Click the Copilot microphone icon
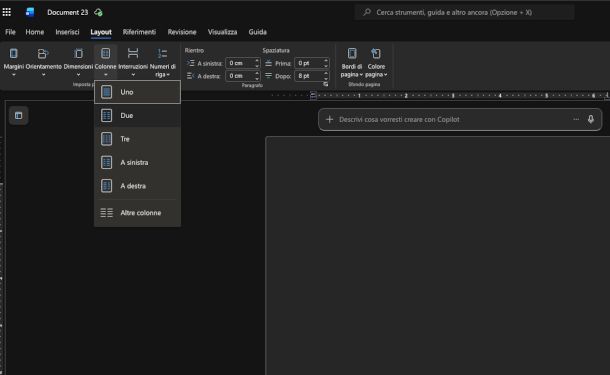Viewport: 610px width, 375px height. (x=591, y=119)
